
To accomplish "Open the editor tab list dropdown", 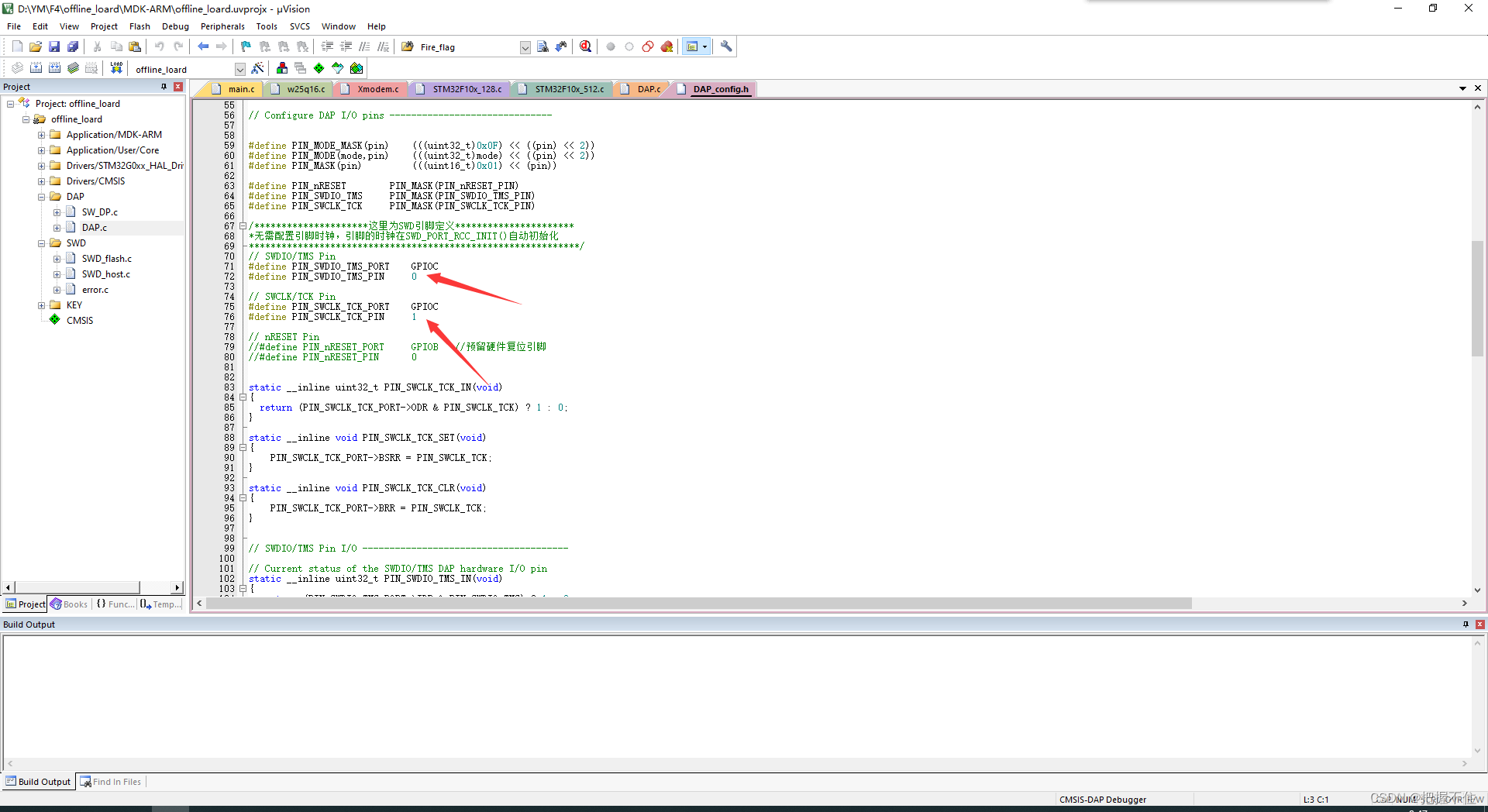I will 1462,88.
